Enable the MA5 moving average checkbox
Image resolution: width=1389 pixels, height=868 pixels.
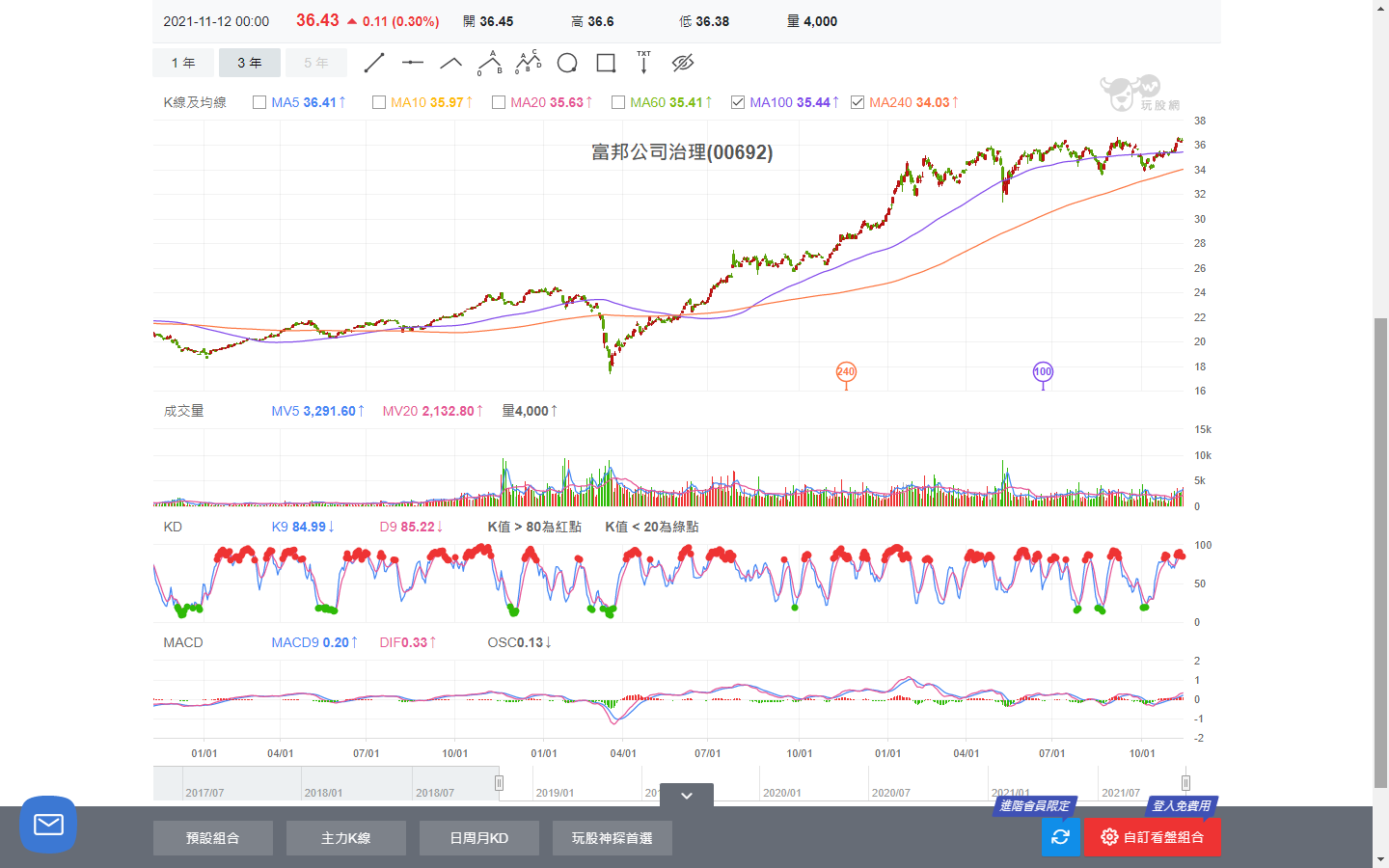(259, 102)
